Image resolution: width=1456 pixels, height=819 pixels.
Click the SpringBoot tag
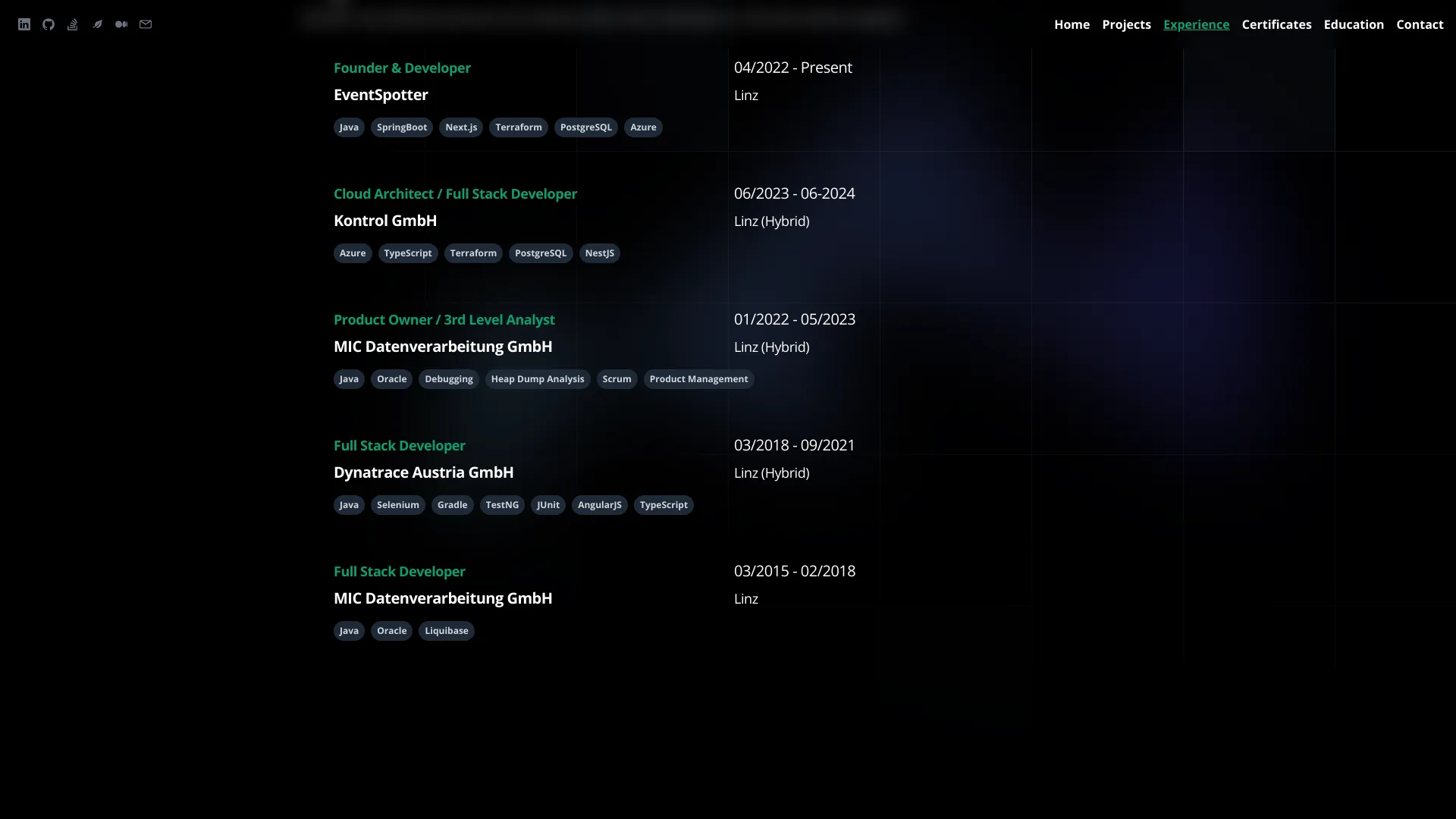pyautogui.click(x=402, y=127)
